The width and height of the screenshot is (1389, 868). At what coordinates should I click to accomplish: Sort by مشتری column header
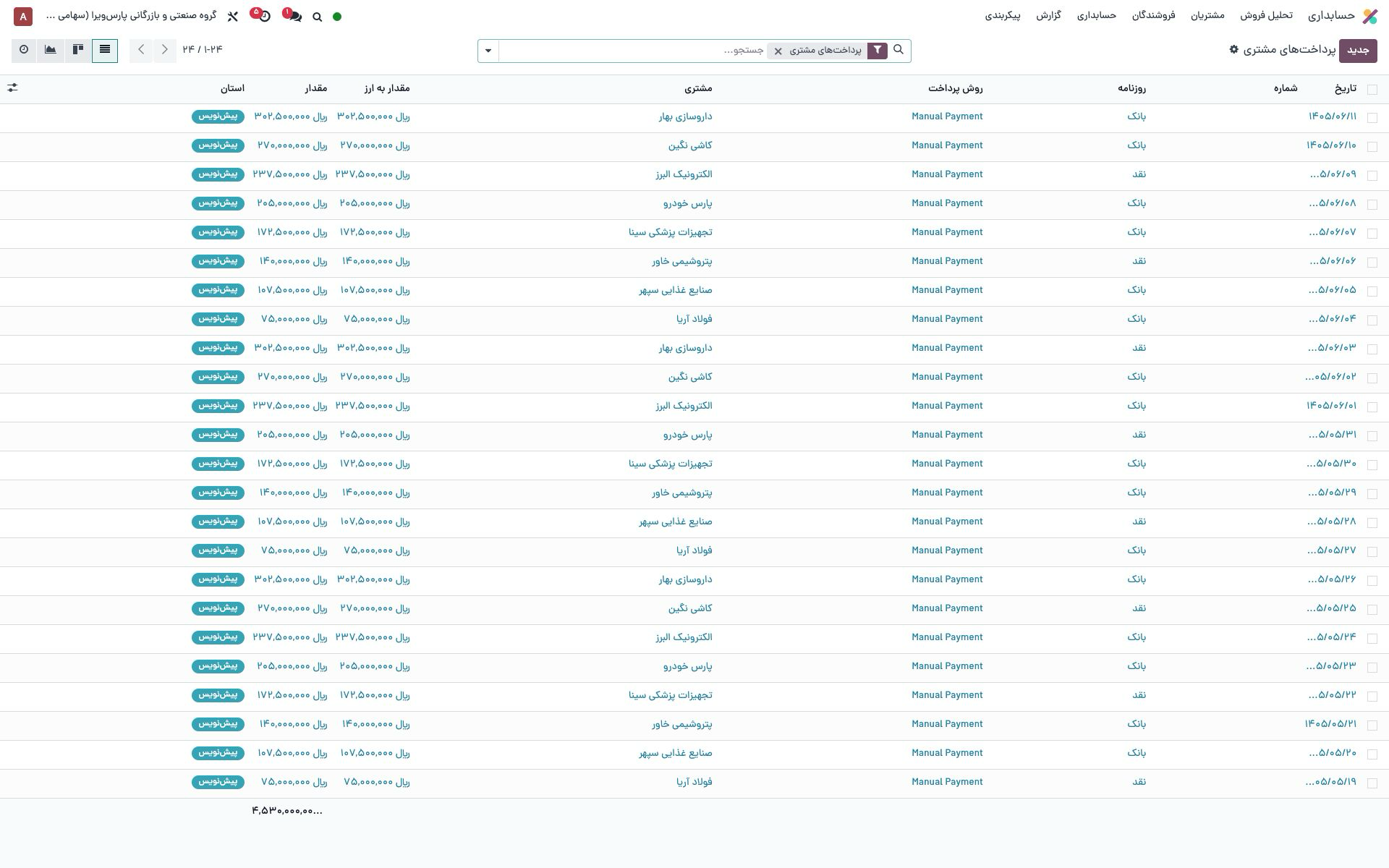point(698,88)
